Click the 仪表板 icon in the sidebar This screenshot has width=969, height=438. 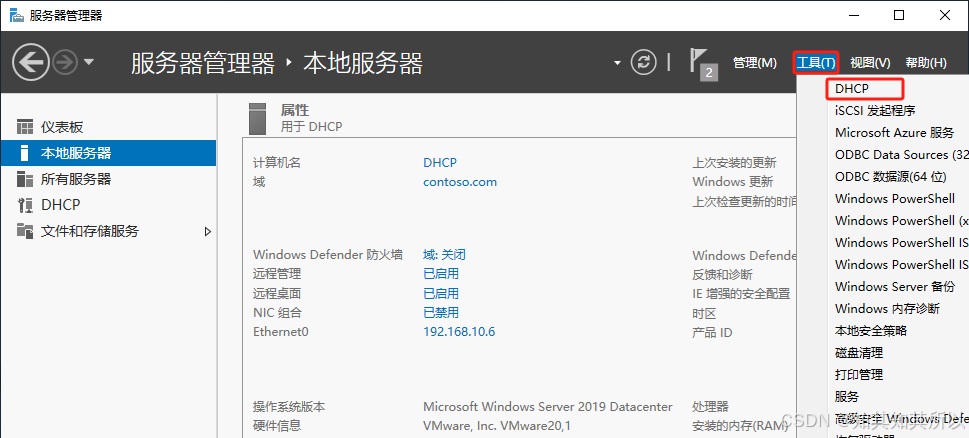25,127
